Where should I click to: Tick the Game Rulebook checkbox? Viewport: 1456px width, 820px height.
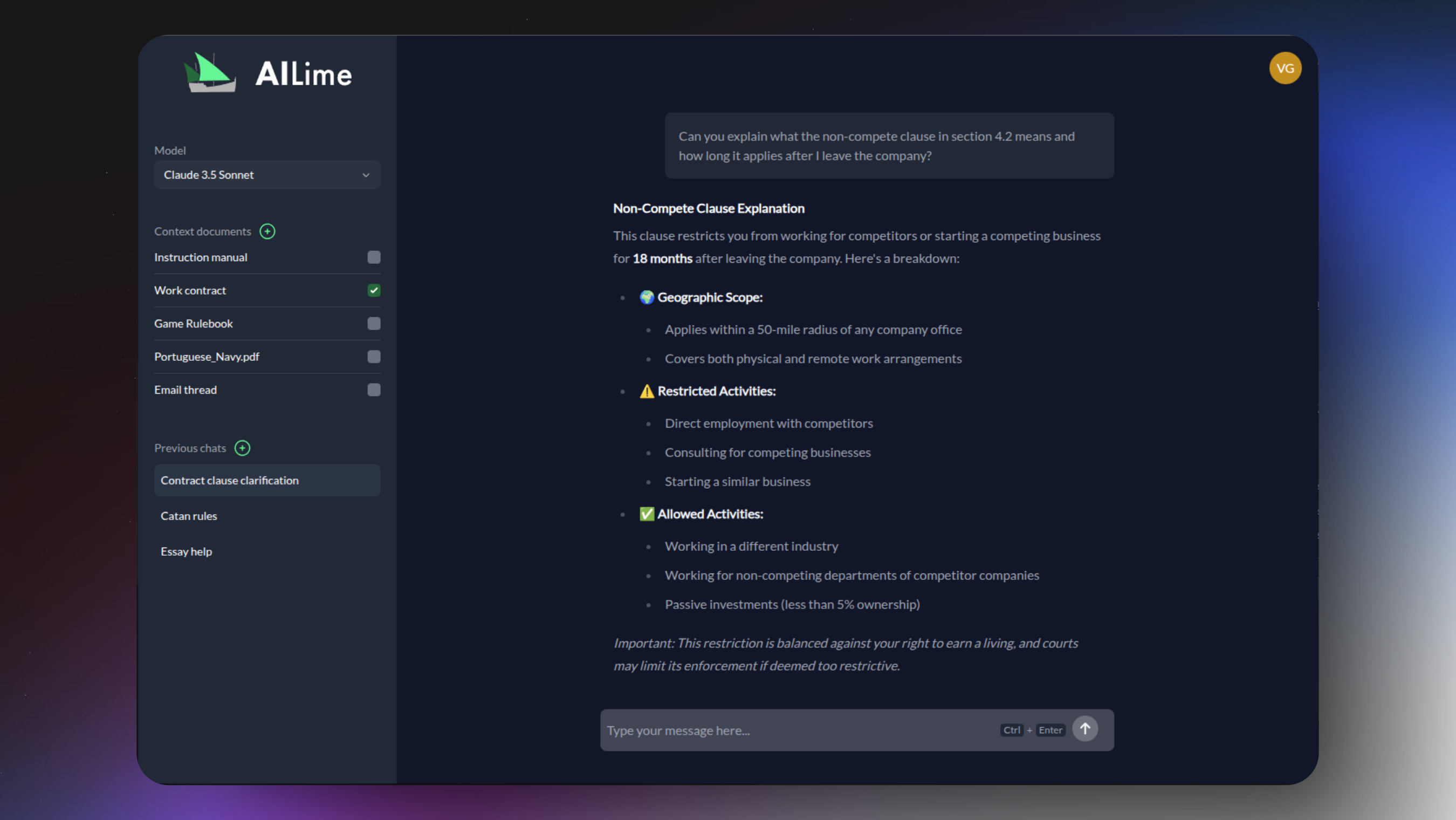[374, 324]
